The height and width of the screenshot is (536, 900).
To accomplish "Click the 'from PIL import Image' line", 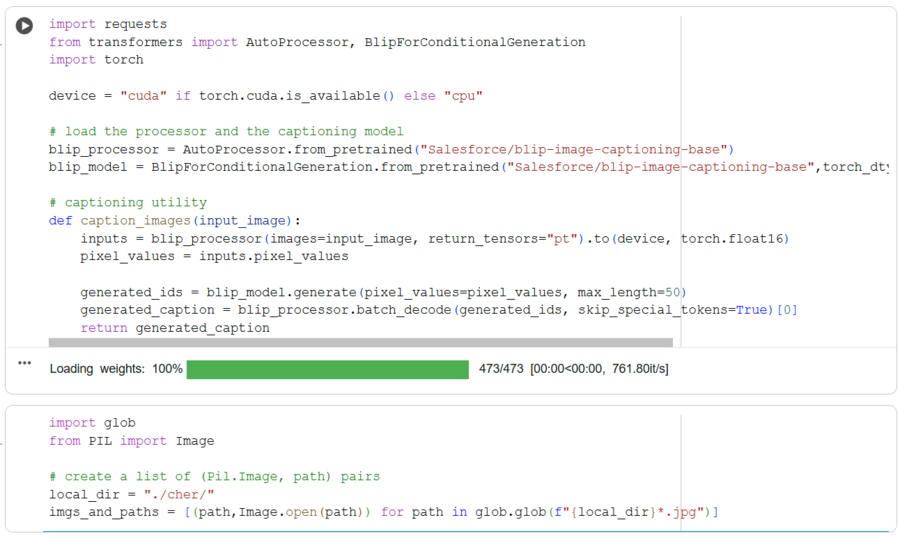I will [131, 441].
